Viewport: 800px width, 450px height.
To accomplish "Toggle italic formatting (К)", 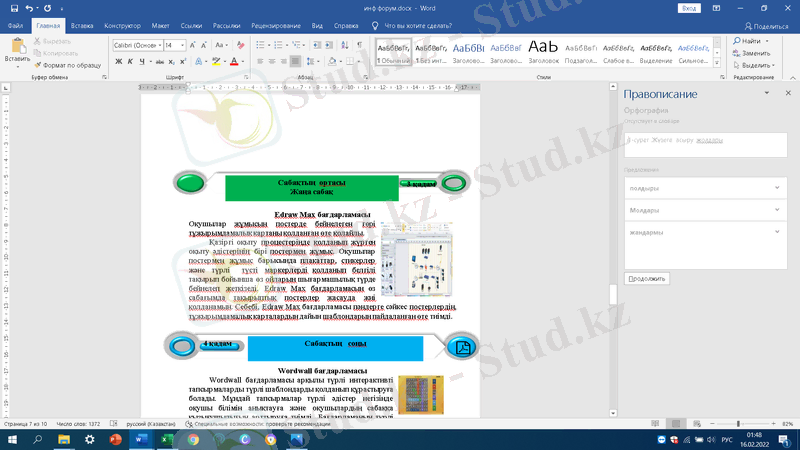I will (x=130, y=61).
